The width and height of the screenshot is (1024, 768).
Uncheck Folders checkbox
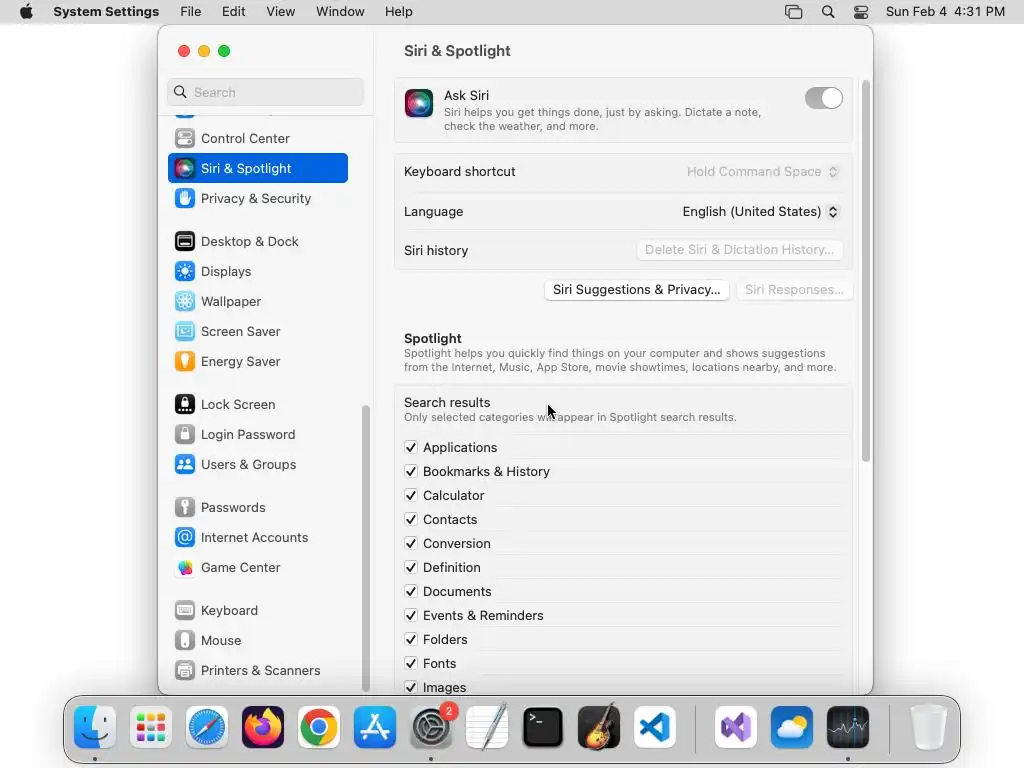pos(411,639)
